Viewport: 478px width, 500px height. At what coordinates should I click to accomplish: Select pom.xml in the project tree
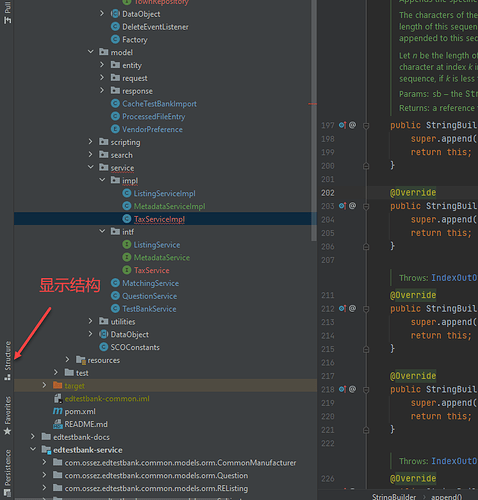pos(80,411)
